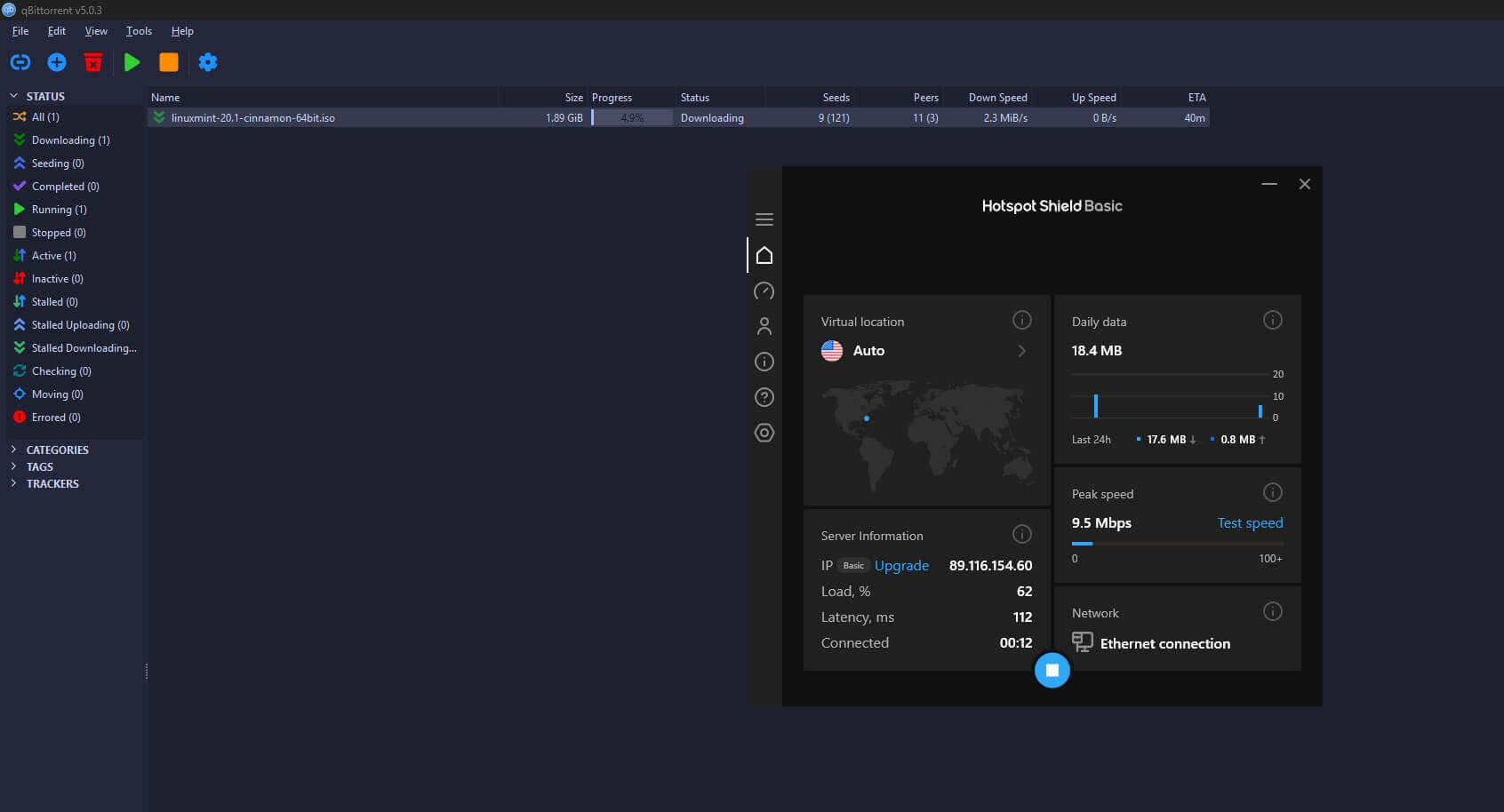The height and width of the screenshot is (812, 1504).
Task: Sort by Seeds column header
Action: pos(810,98)
